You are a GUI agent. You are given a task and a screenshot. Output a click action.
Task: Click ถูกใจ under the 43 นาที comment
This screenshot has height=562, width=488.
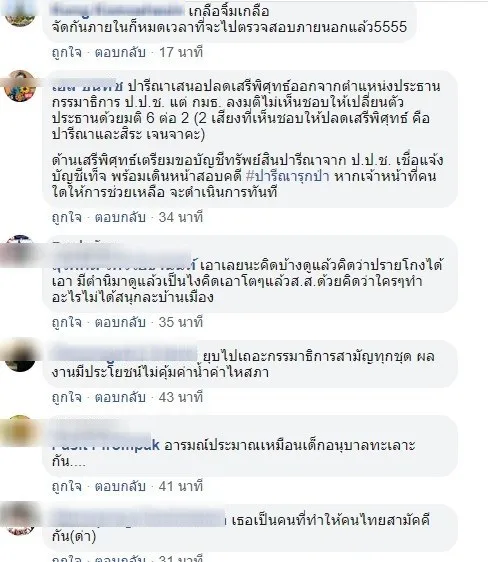67,397
